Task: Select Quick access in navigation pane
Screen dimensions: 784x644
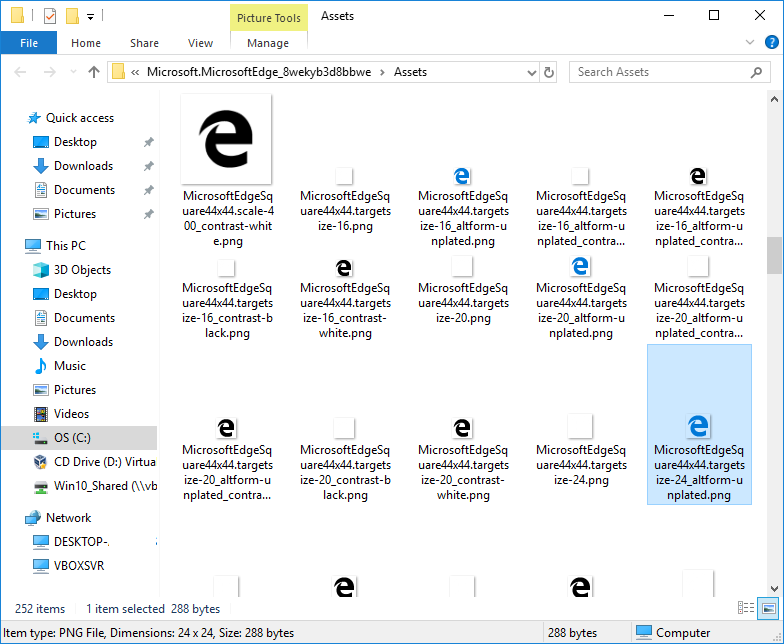Action: pos(80,118)
